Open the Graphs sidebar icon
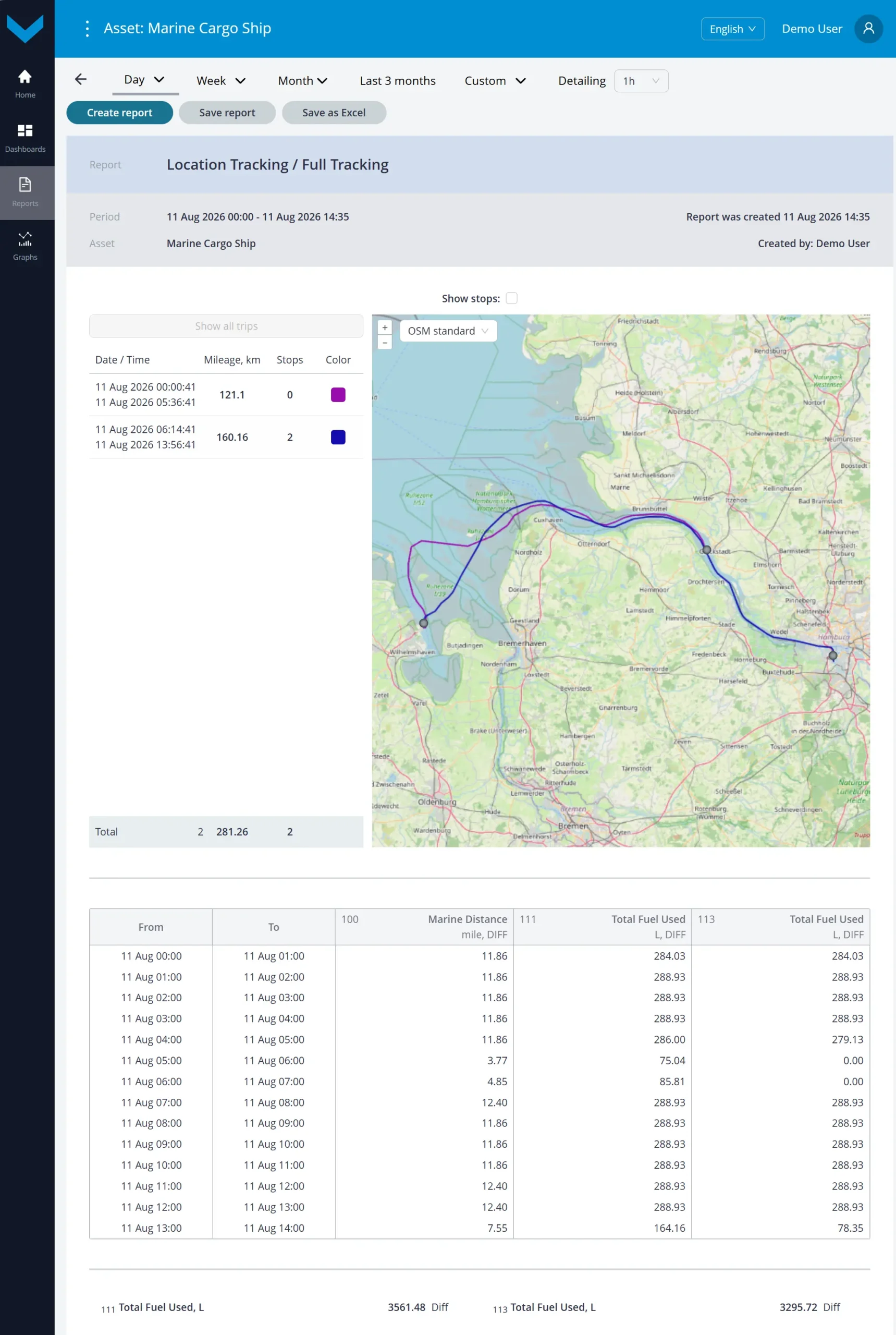Viewport: 896px width, 1335px height. (x=24, y=247)
